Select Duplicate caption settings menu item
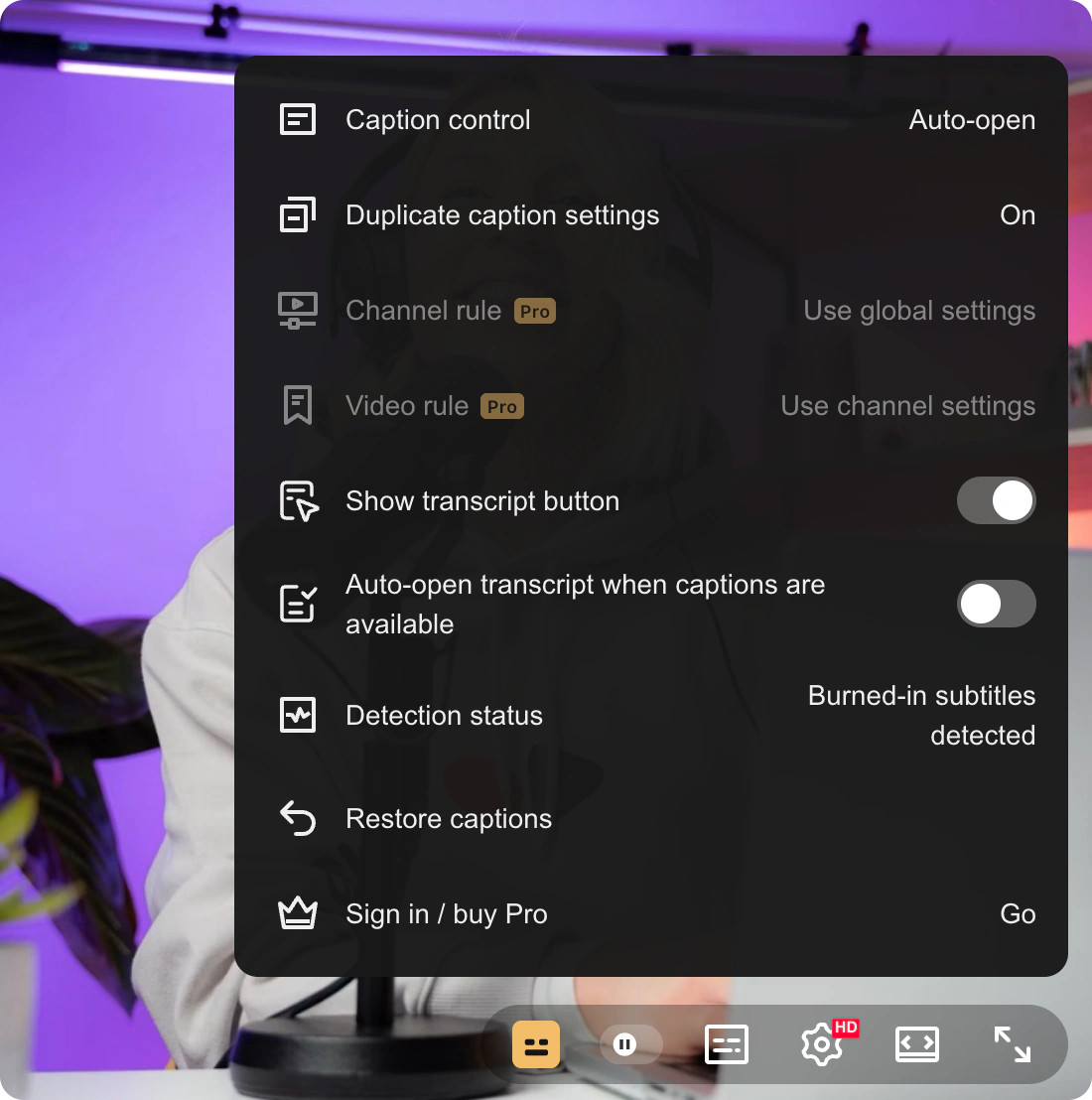The image size is (1092, 1100). (651, 214)
